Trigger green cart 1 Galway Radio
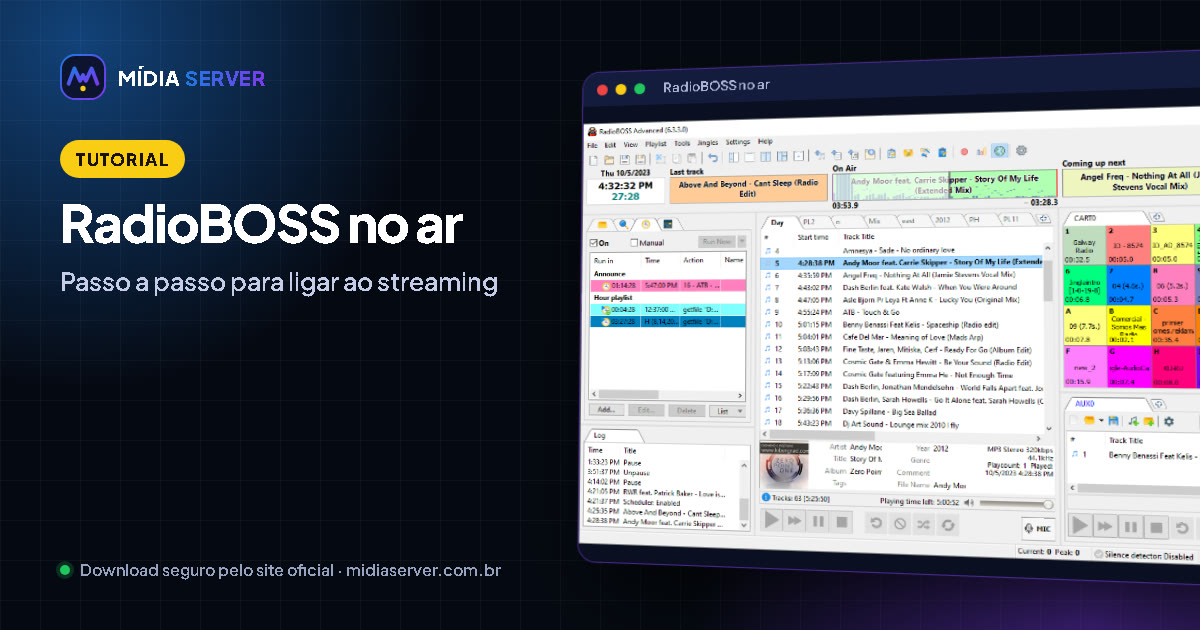The image size is (1200, 630). click(1083, 246)
